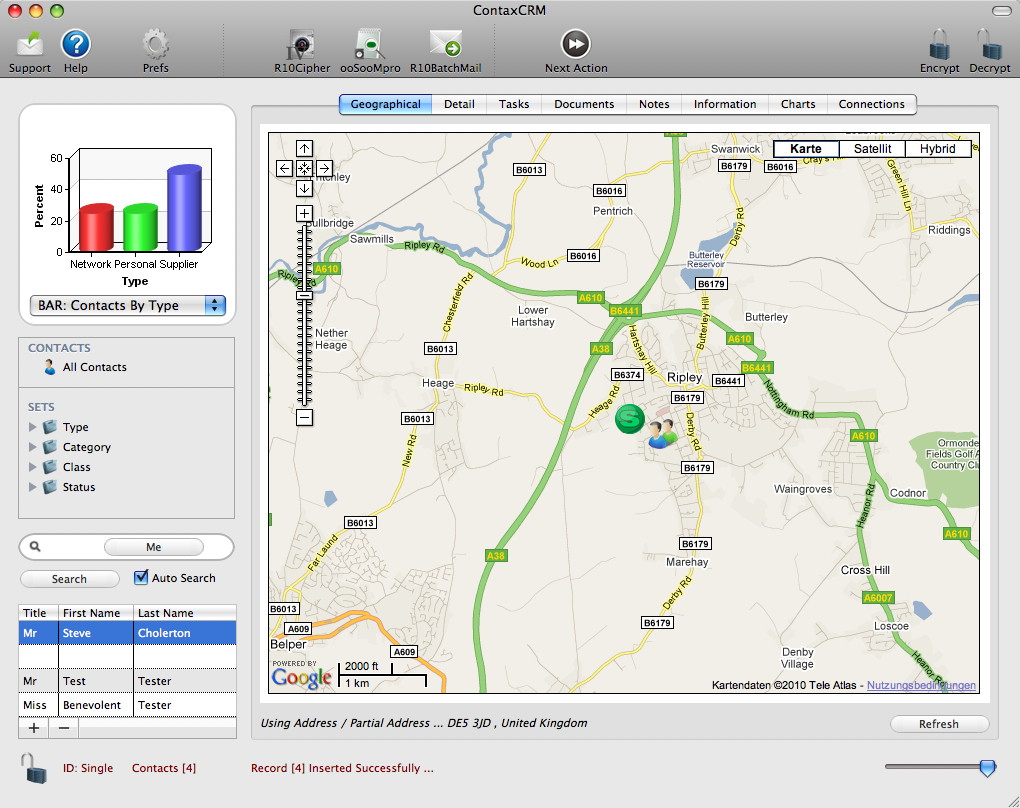This screenshot has height=808, width=1020.
Task: Click the two-person contacts map marker
Action: 663,434
